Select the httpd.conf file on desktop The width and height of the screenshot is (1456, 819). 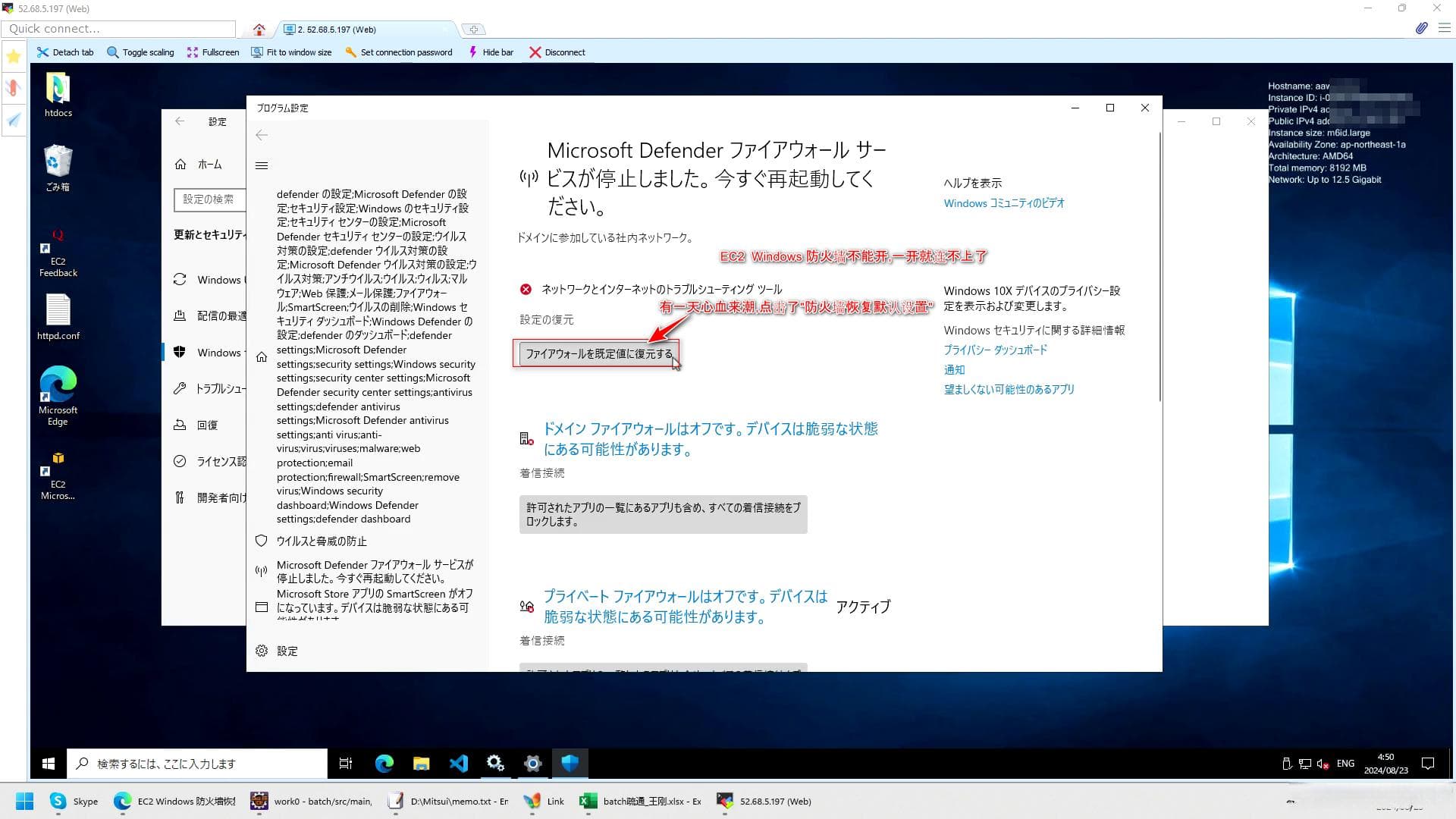coord(58,317)
